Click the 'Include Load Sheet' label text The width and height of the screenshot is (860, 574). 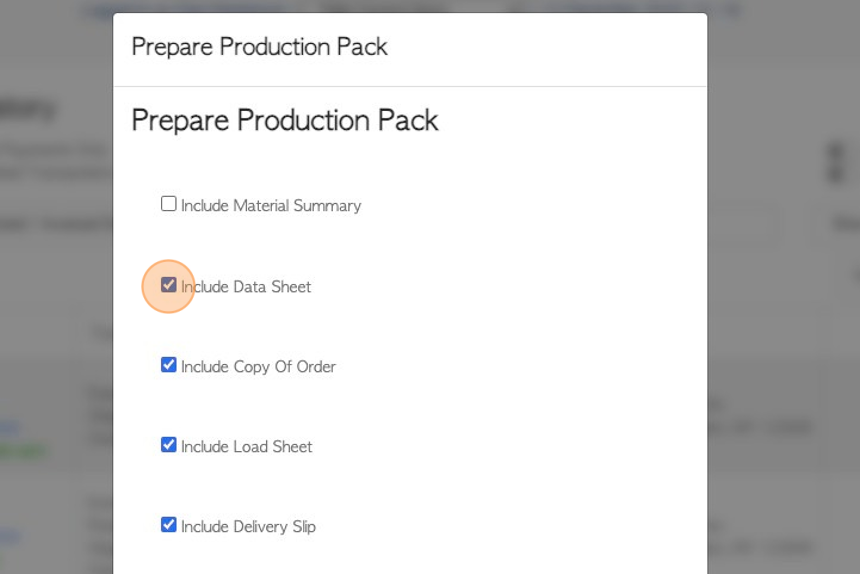click(246, 447)
